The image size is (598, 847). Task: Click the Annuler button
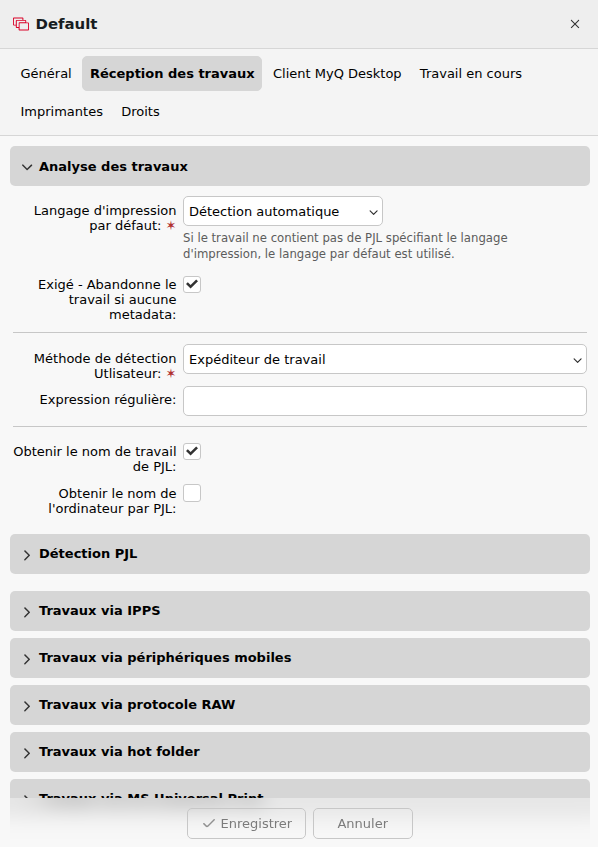[x=363, y=823]
